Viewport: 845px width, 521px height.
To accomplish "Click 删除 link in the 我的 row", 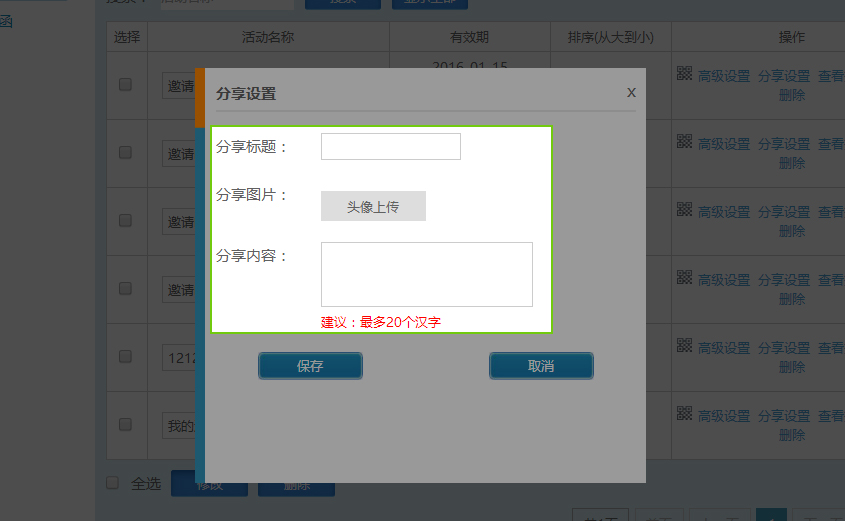I will pyautogui.click(x=792, y=435).
